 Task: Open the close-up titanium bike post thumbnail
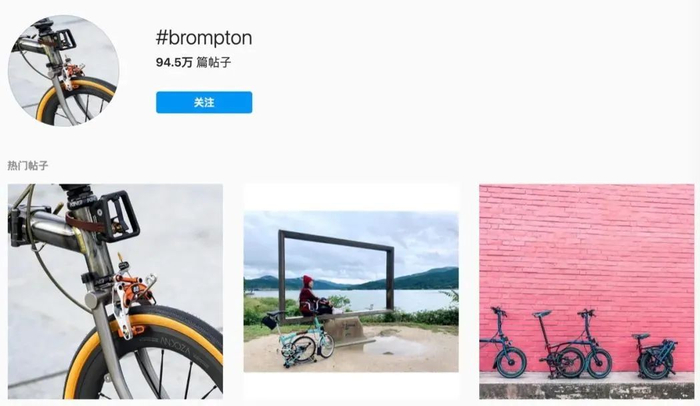[x=115, y=291]
